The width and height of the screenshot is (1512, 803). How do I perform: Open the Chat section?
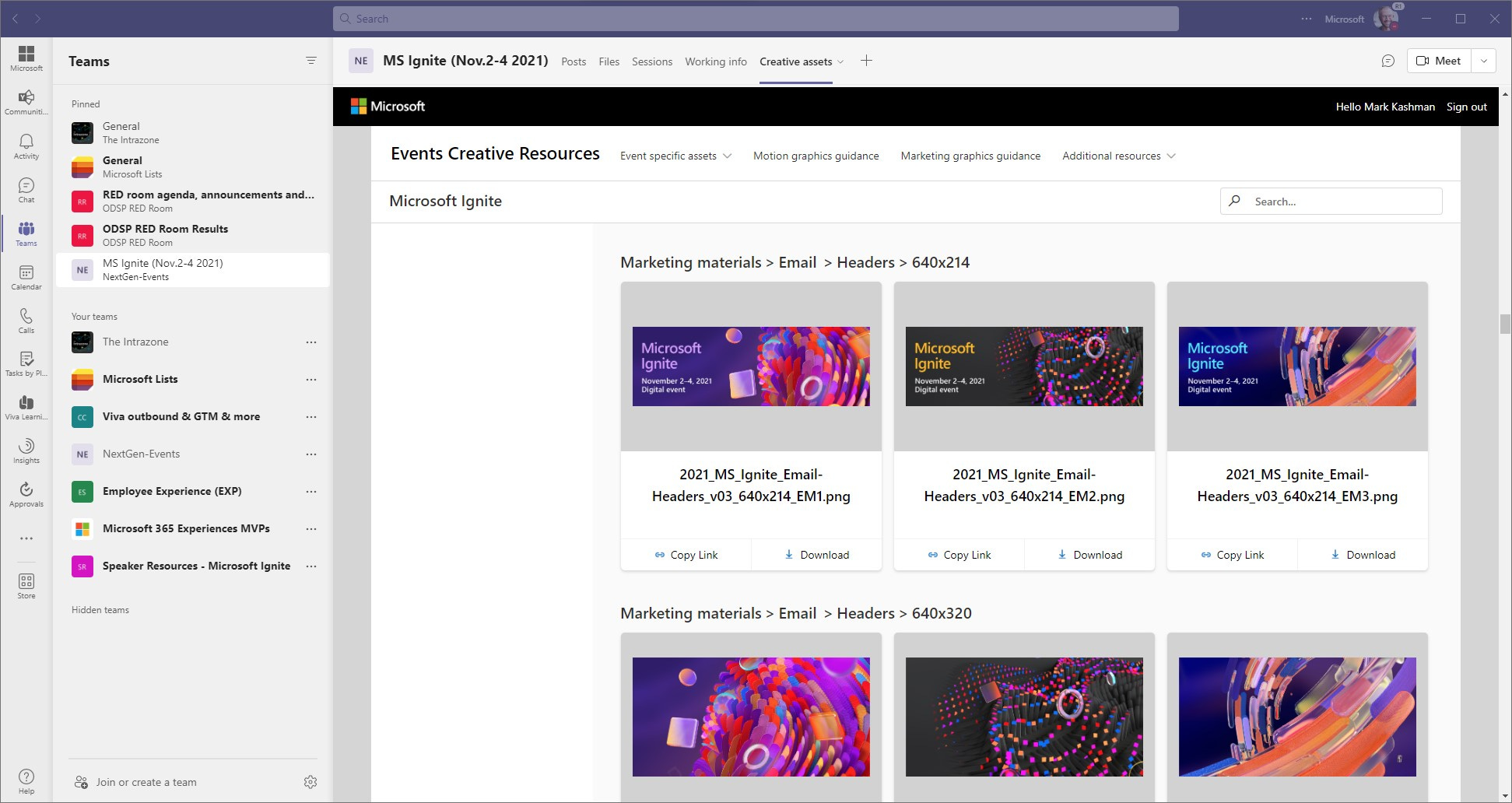coord(26,190)
